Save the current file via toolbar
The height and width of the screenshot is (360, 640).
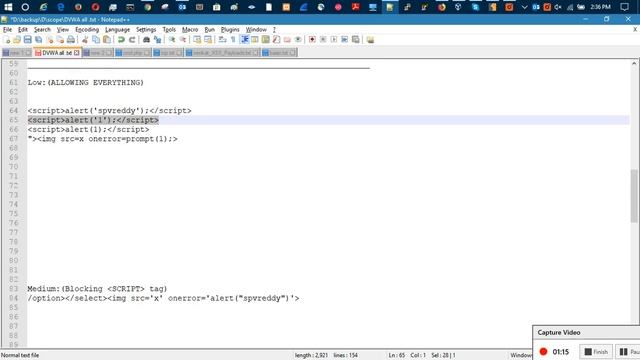point(27,40)
